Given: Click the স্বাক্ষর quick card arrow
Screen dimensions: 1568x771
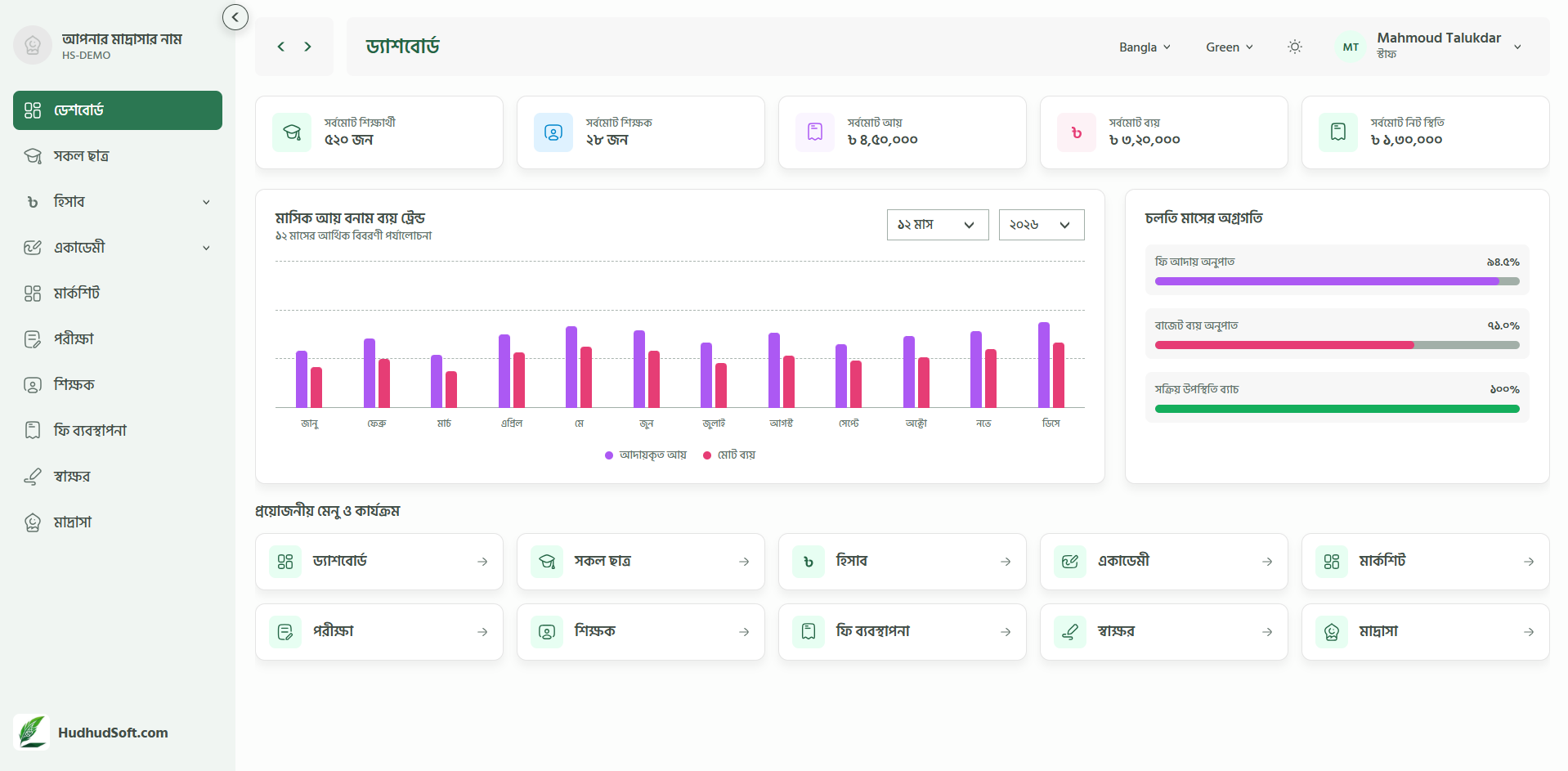Looking at the screenshot, I should (1267, 632).
